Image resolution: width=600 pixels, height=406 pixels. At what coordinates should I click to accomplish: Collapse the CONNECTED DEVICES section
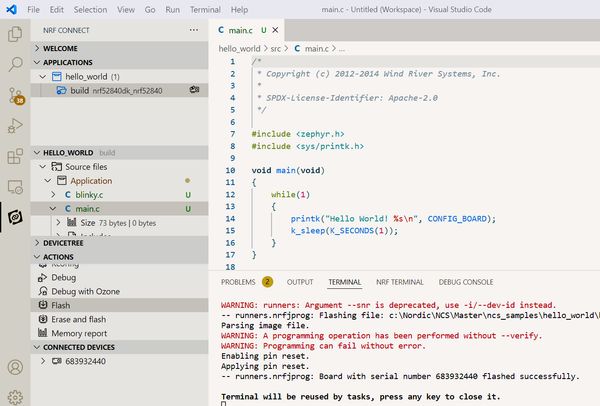pos(37,347)
